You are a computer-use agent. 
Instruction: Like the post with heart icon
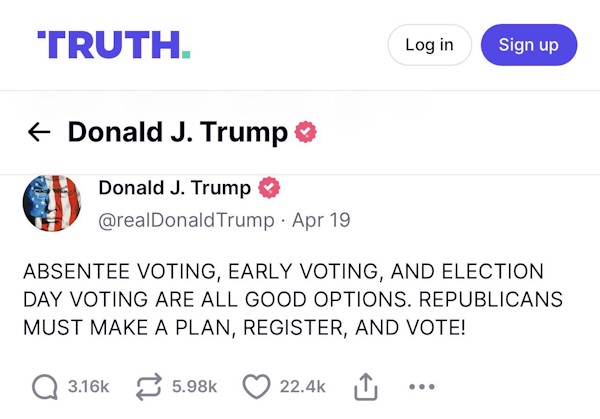click(x=258, y=386)
